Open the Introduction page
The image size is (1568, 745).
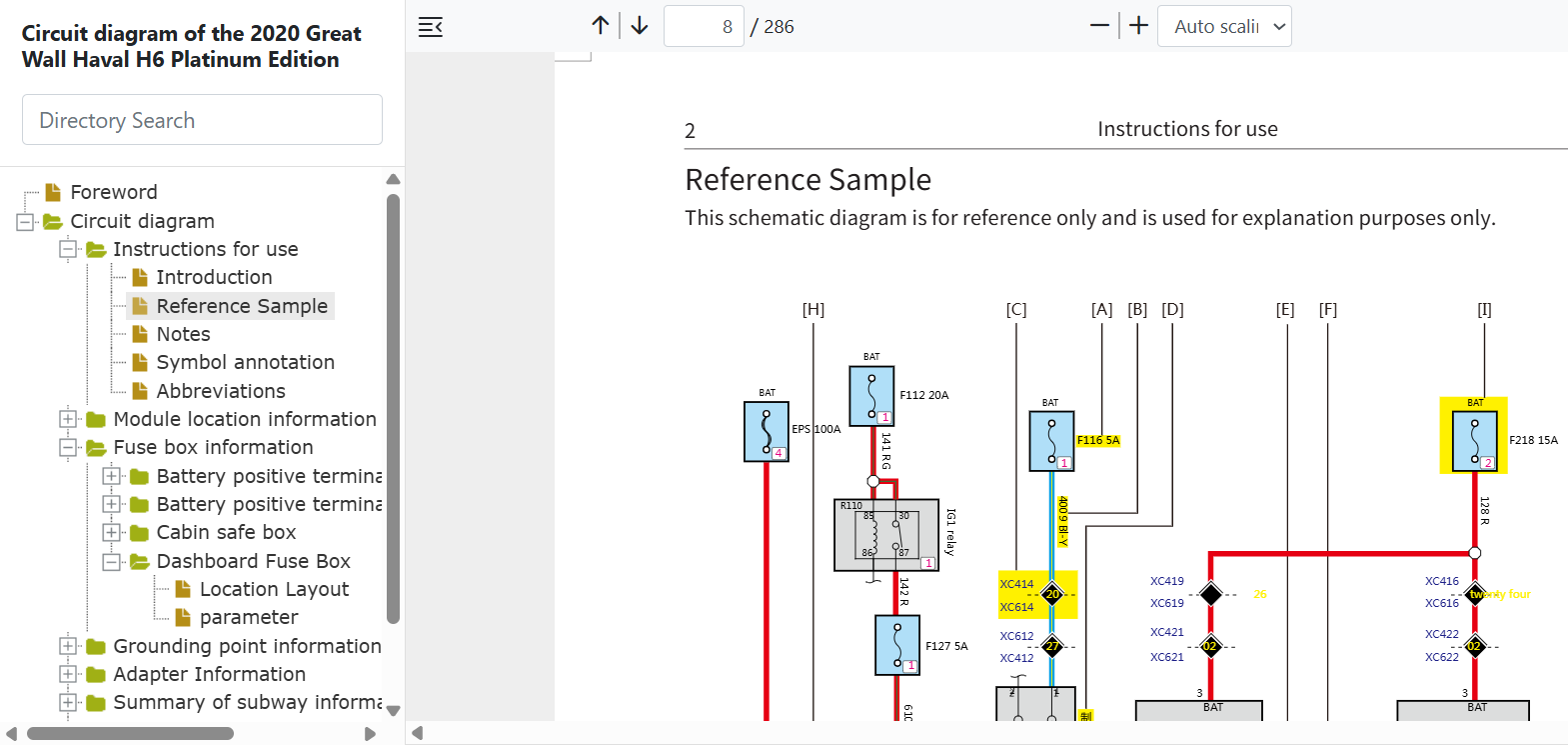[214, 277]
